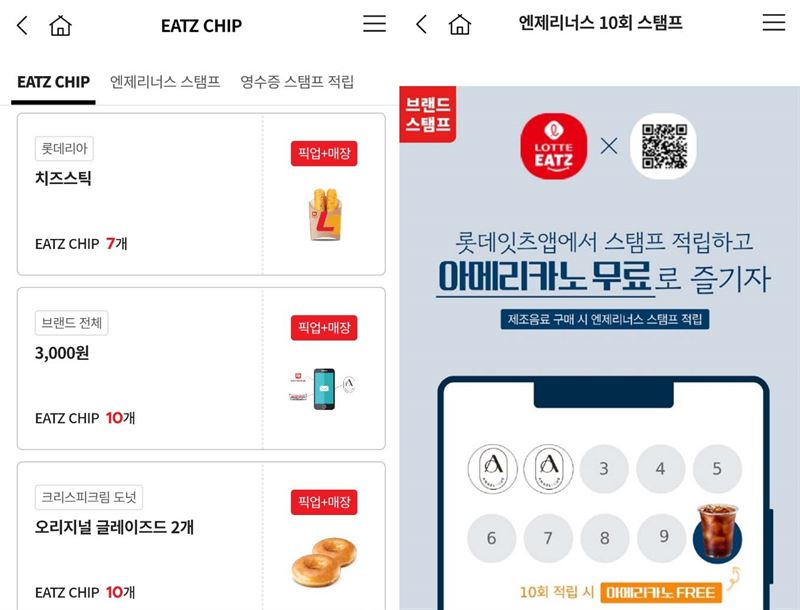This screenshot has width=800, height=610.
Task: Tap the iced americano reward cup
Action: pyautogui.click(x=717, y=533)
